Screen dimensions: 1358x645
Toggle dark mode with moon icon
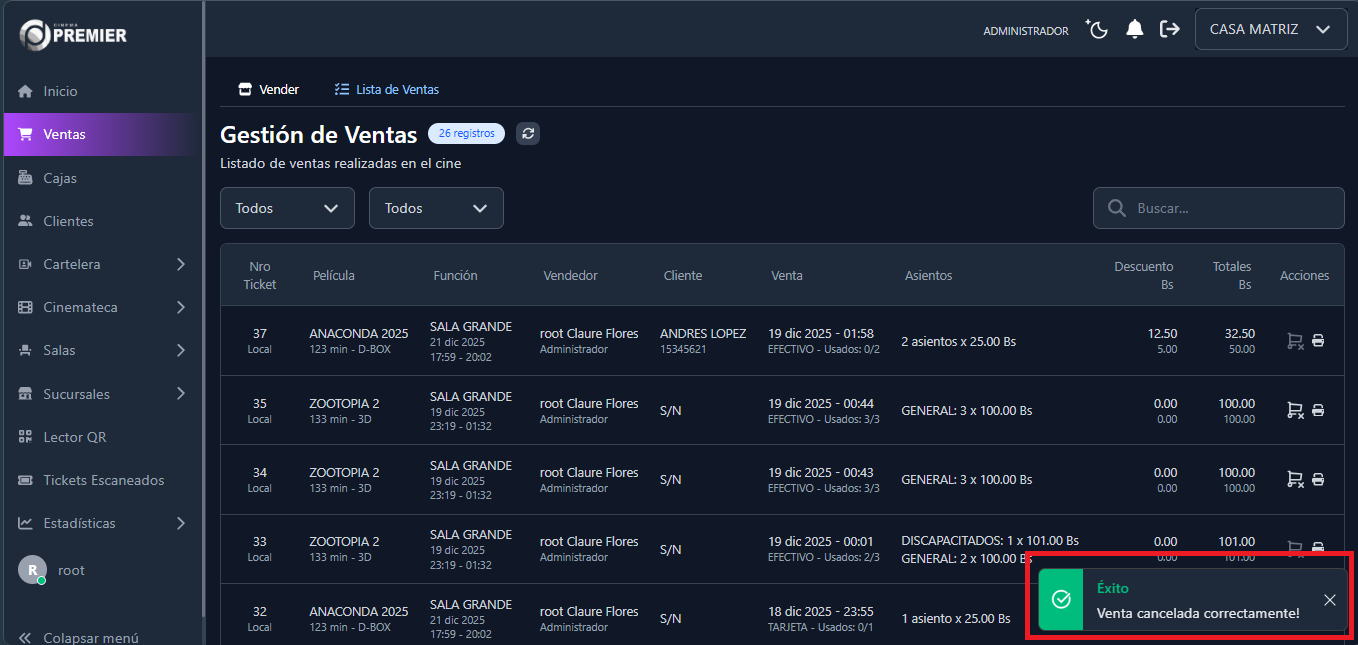click(1098, 30)
